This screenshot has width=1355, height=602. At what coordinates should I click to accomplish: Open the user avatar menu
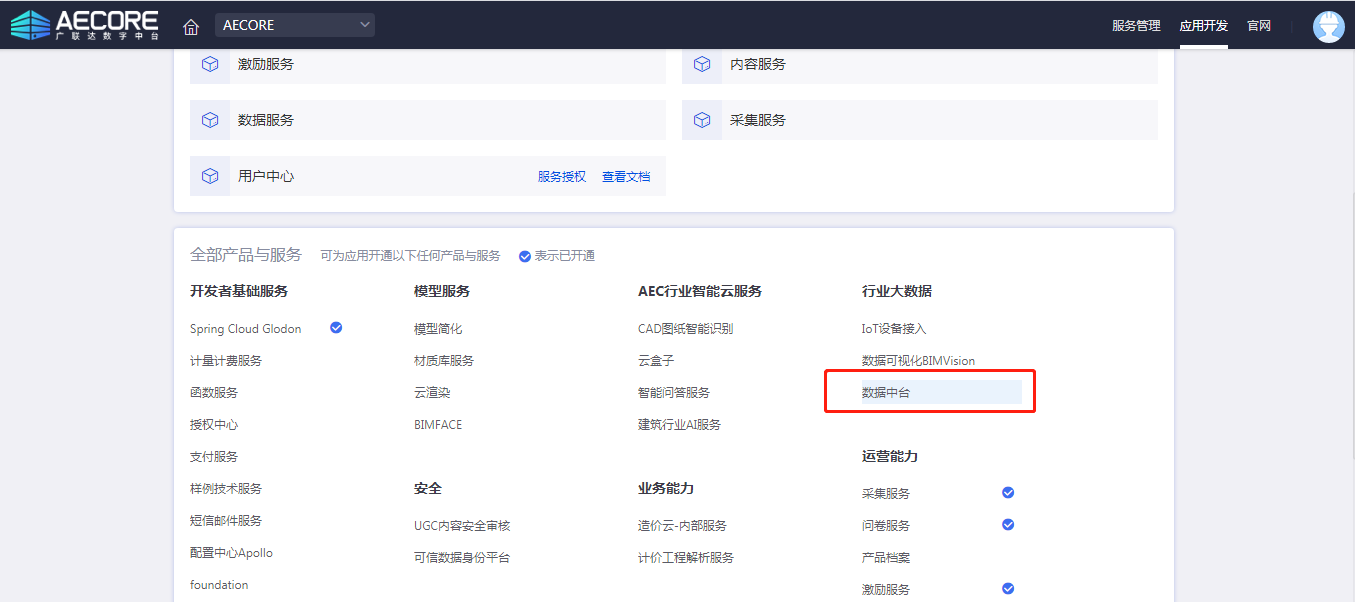(1328, 26)
